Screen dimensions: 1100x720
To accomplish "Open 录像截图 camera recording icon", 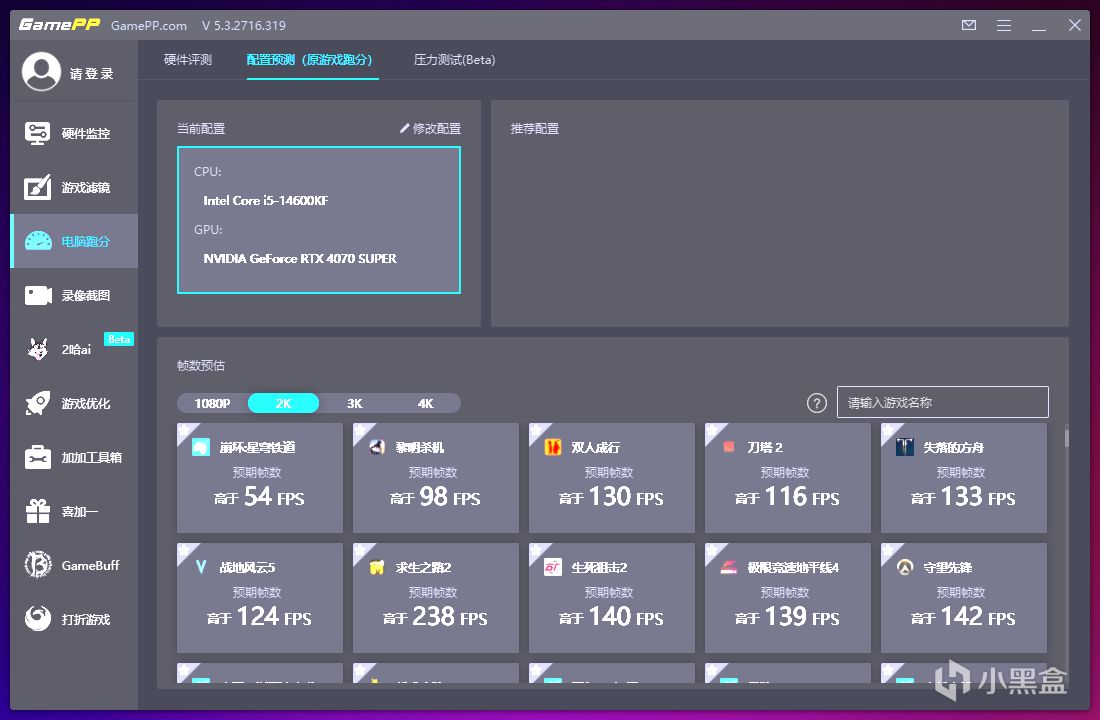I will (x=38, y=295).
